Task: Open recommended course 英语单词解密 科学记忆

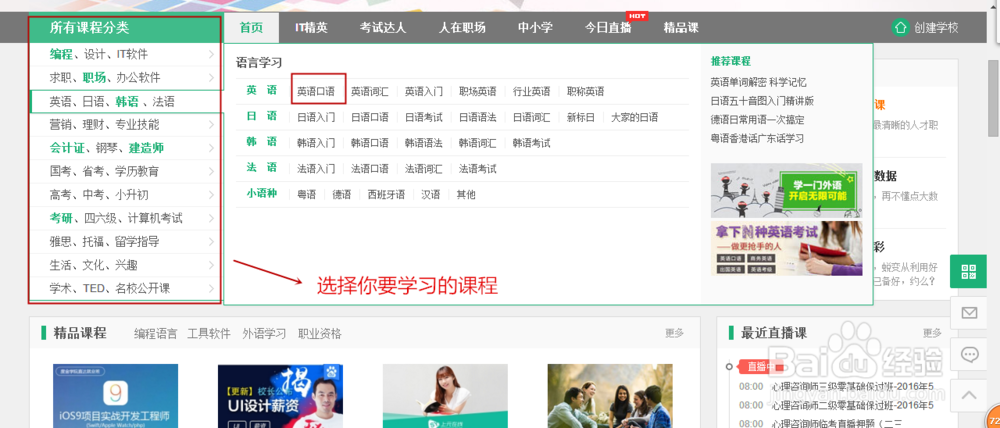Action: coord(759,82)
